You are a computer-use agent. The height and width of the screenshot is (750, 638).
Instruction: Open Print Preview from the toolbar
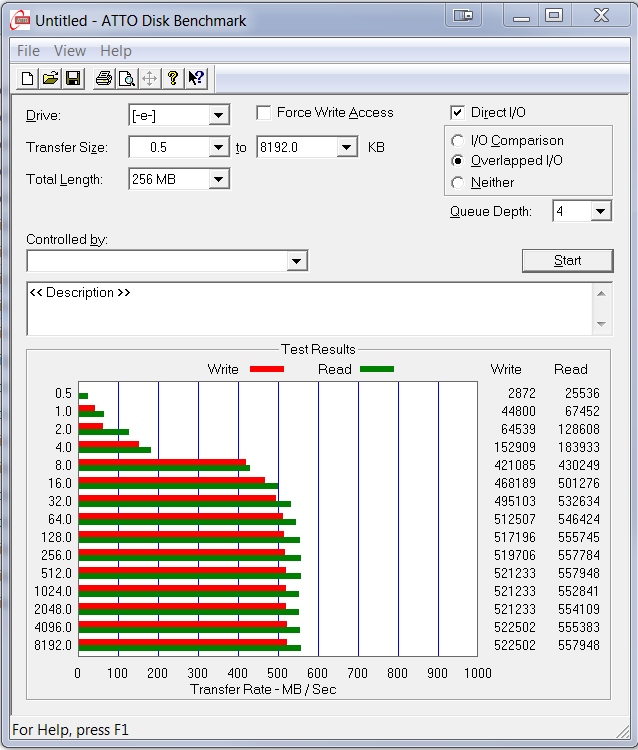click(x=126, y=78)
